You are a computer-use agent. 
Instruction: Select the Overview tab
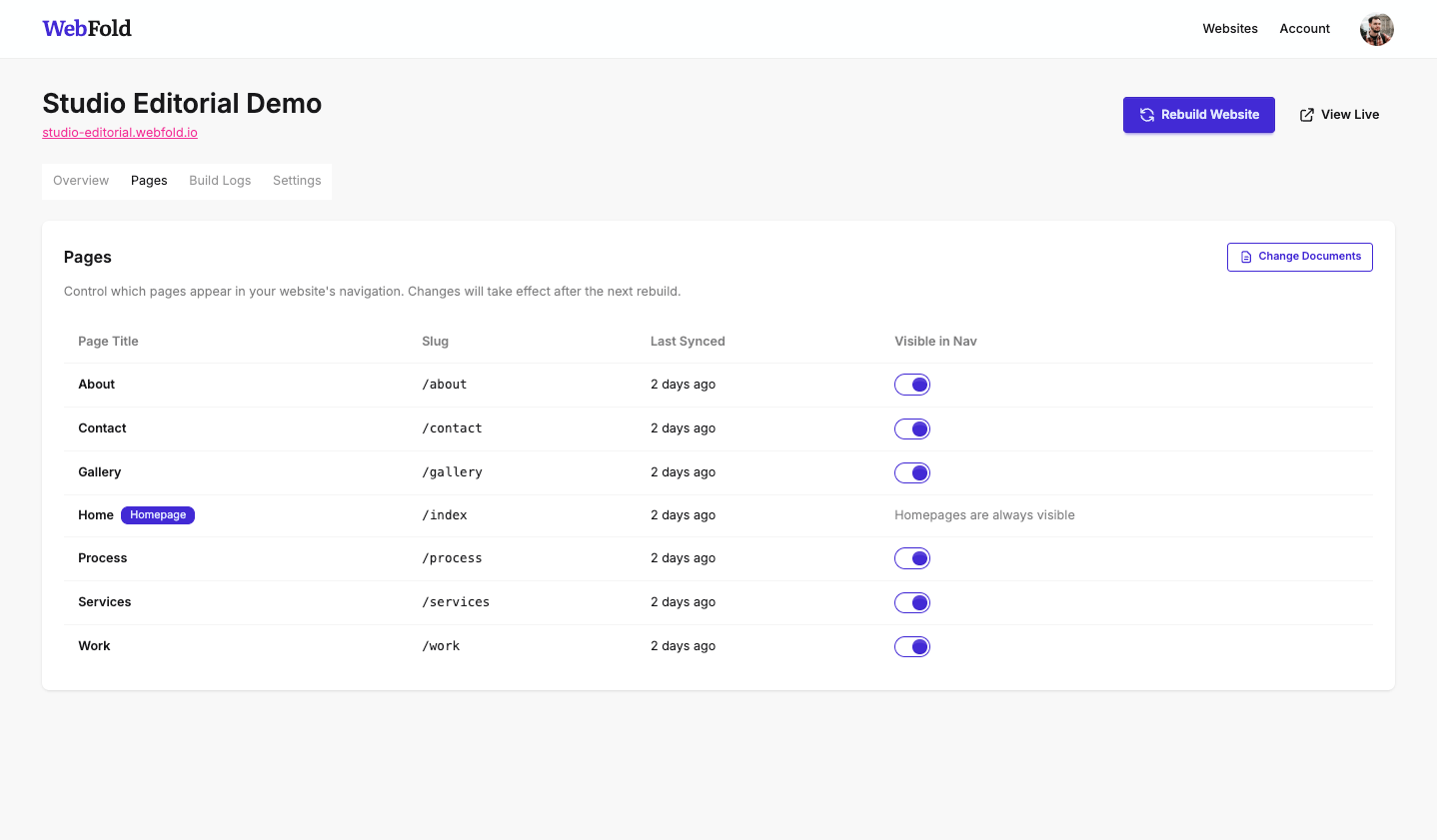[80, 181]
